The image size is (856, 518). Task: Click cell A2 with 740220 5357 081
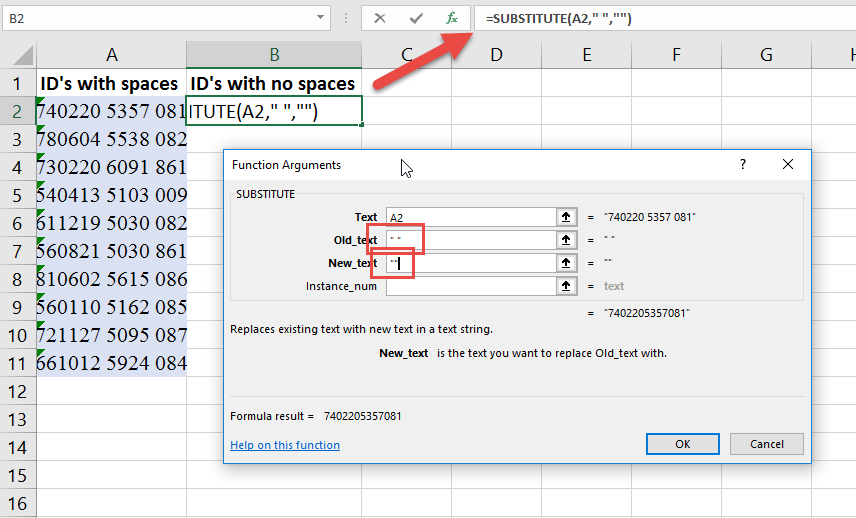tap(111, 111)
